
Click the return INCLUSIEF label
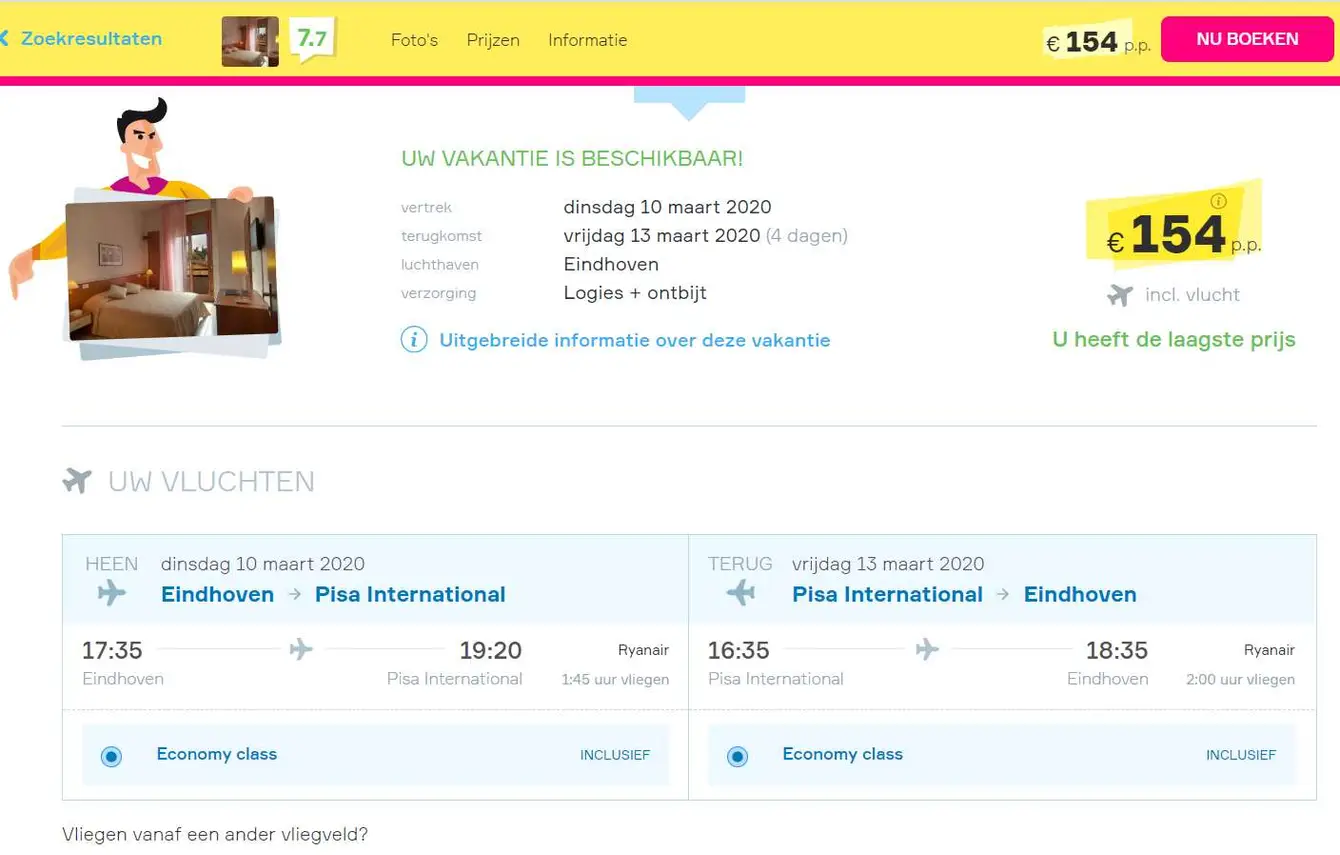[x=1241, y=755]
